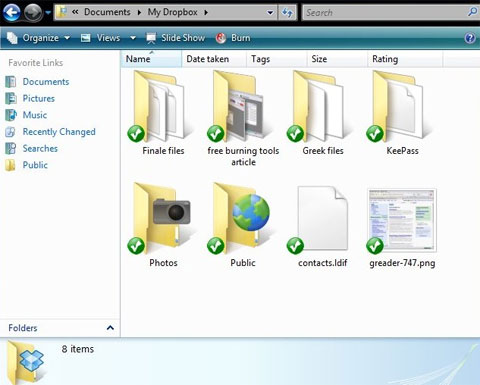Click the green sync checkmark on contacts.ldif
The height and width of the screenshot is (385, 480).
pyautogui.click(x=295, y=246)
